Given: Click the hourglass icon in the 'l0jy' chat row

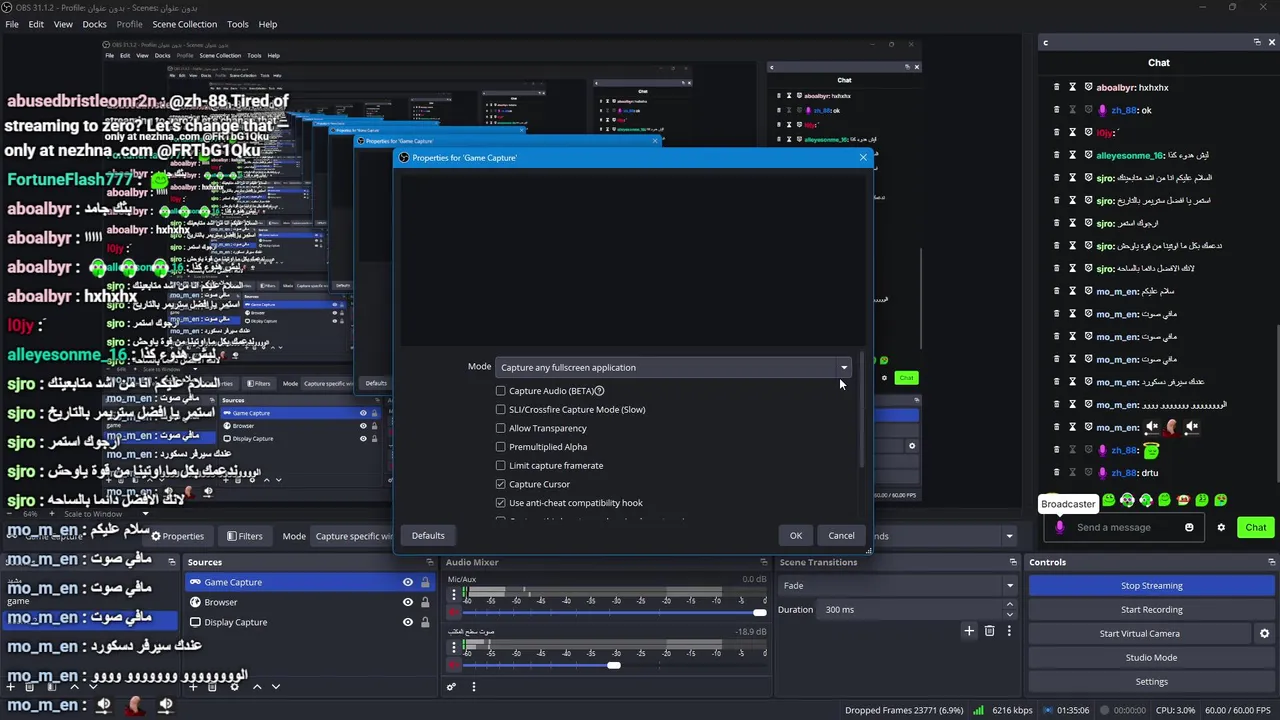Looking at the screenshot, I should (x=1073, y=133).
